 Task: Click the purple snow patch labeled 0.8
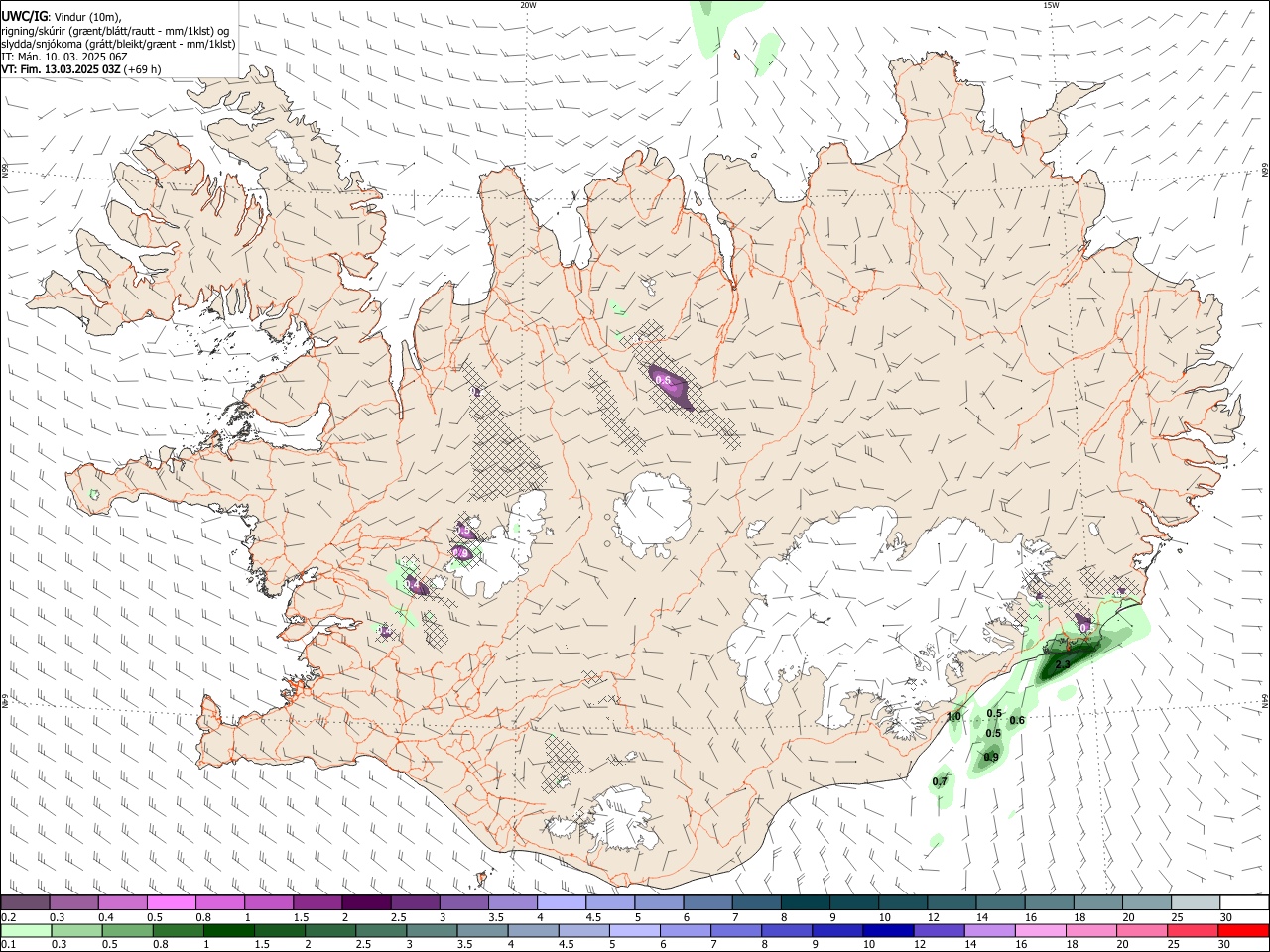462,552
